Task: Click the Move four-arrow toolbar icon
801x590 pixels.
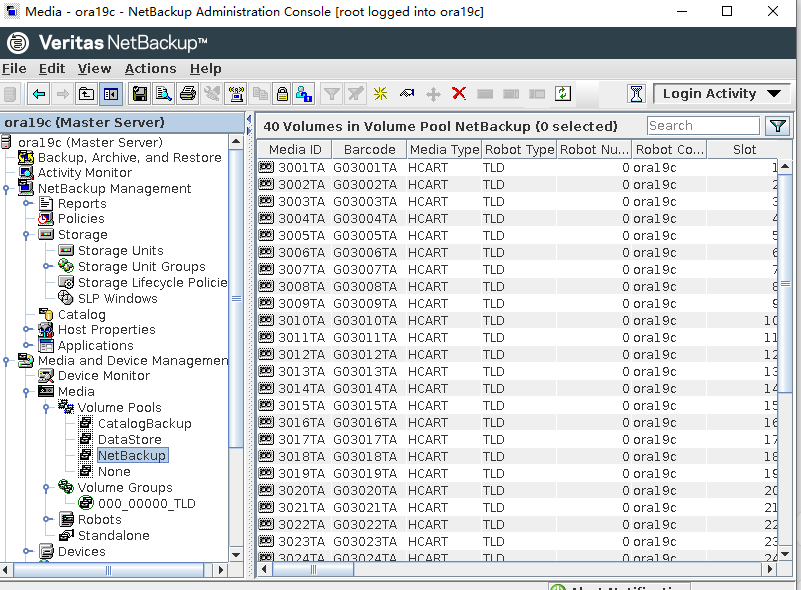Action: pyautogui.click(x=433, y=94)
